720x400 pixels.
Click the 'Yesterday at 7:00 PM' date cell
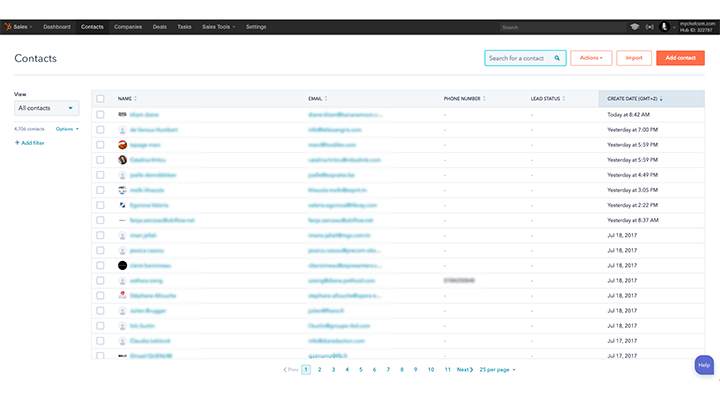click(632, 130)
